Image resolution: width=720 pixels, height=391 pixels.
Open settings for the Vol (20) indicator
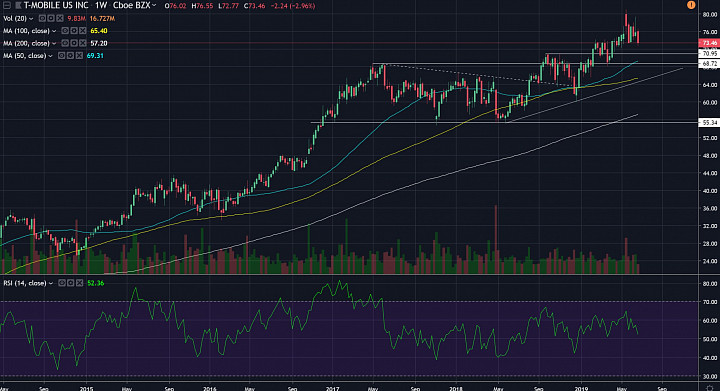coord(51,18)
